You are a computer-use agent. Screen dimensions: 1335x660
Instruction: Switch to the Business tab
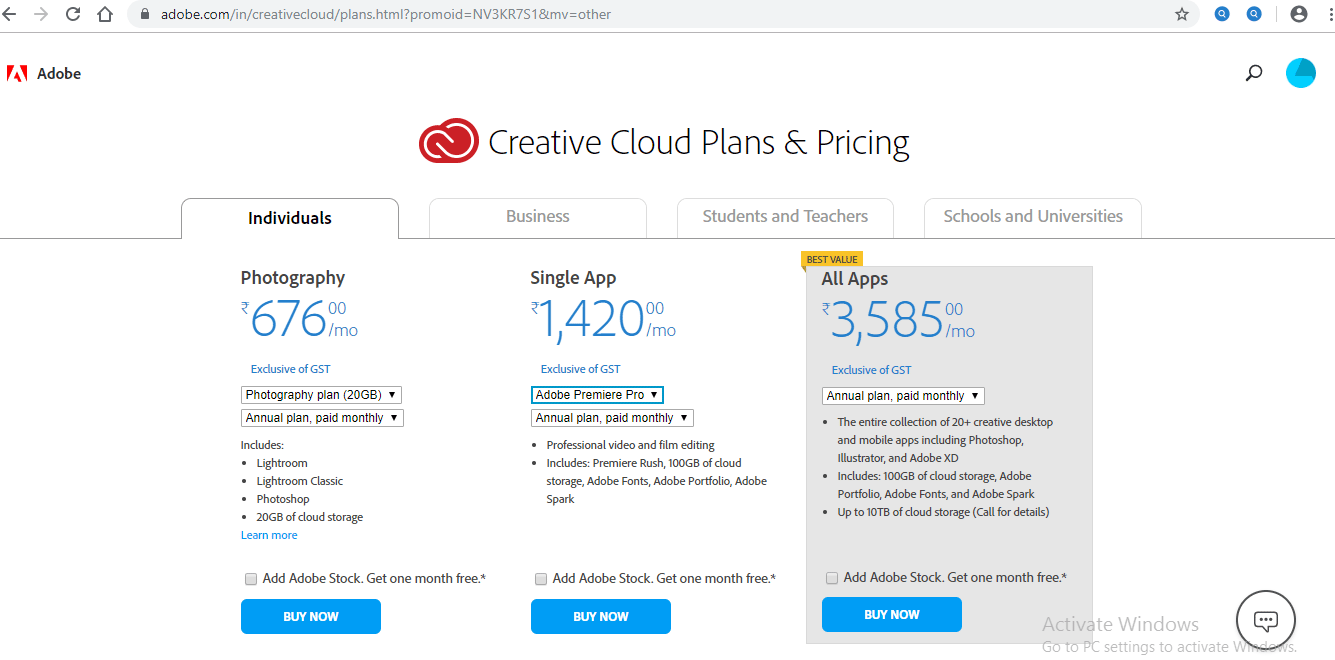tap(537, 217)
